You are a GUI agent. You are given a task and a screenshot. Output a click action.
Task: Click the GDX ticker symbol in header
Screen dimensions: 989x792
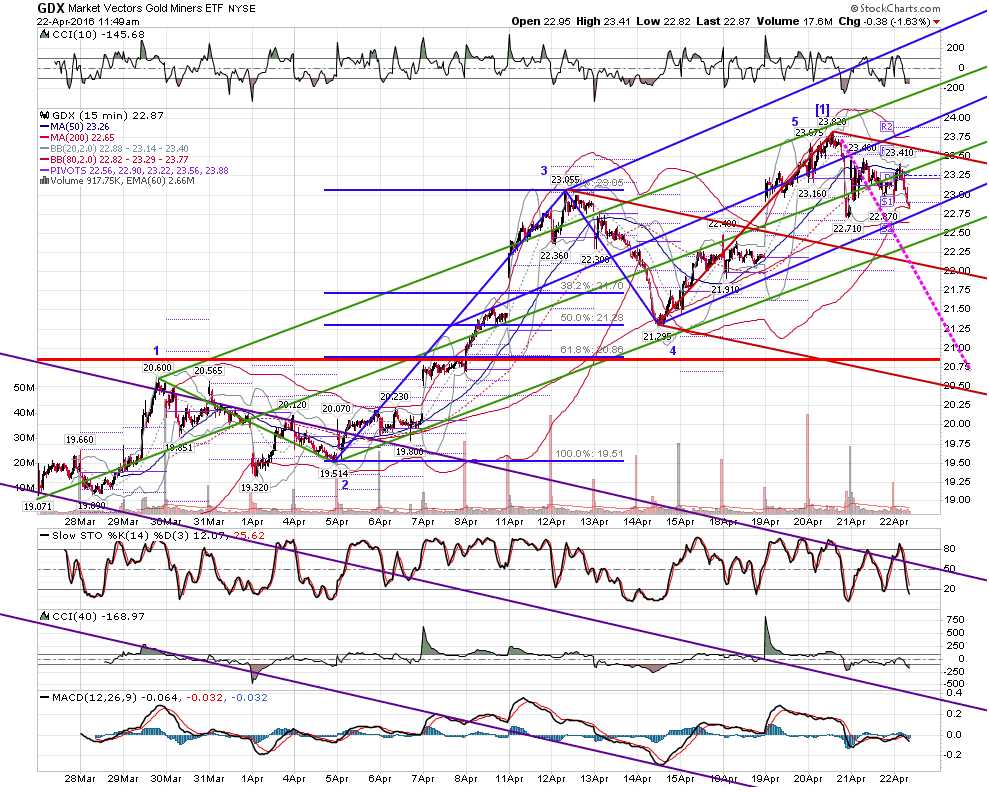[x=50, y=8]
